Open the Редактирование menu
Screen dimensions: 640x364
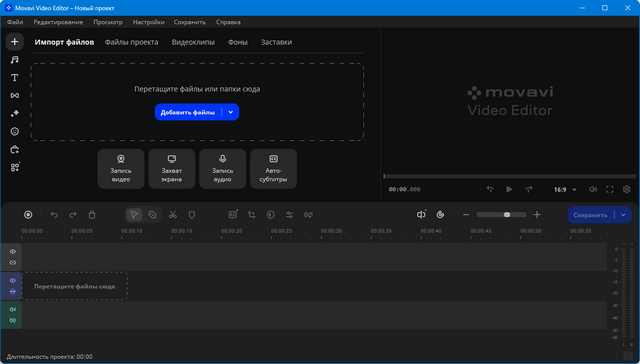pos(58,22)
